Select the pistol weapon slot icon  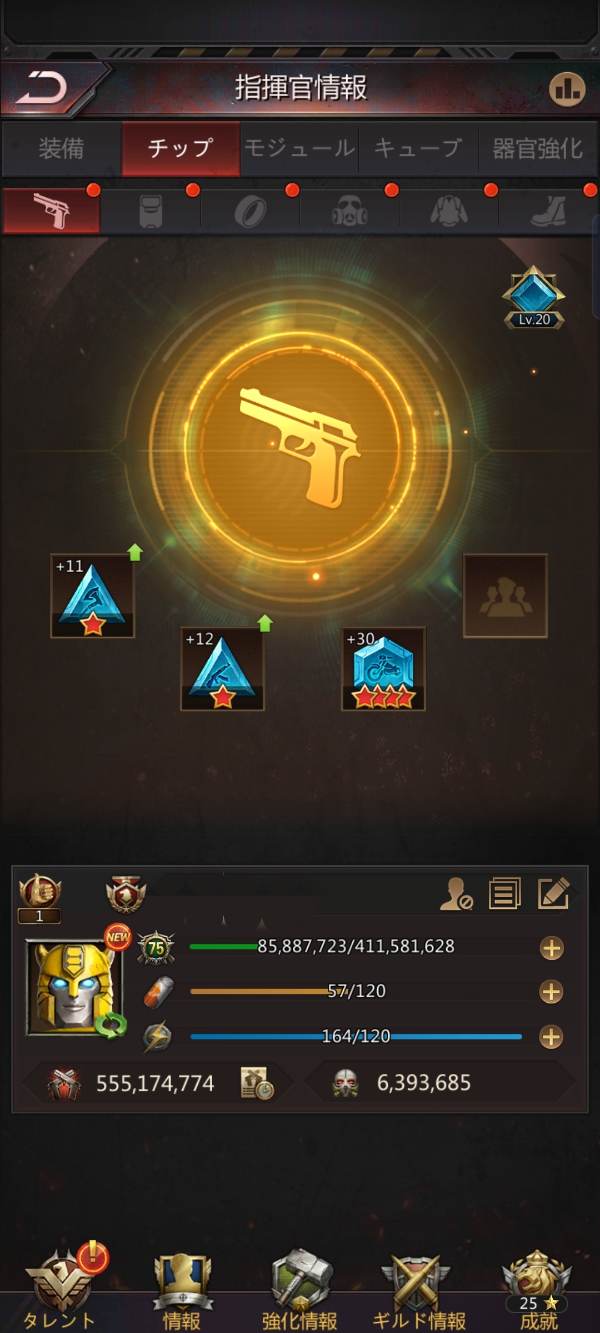(51, 210)
